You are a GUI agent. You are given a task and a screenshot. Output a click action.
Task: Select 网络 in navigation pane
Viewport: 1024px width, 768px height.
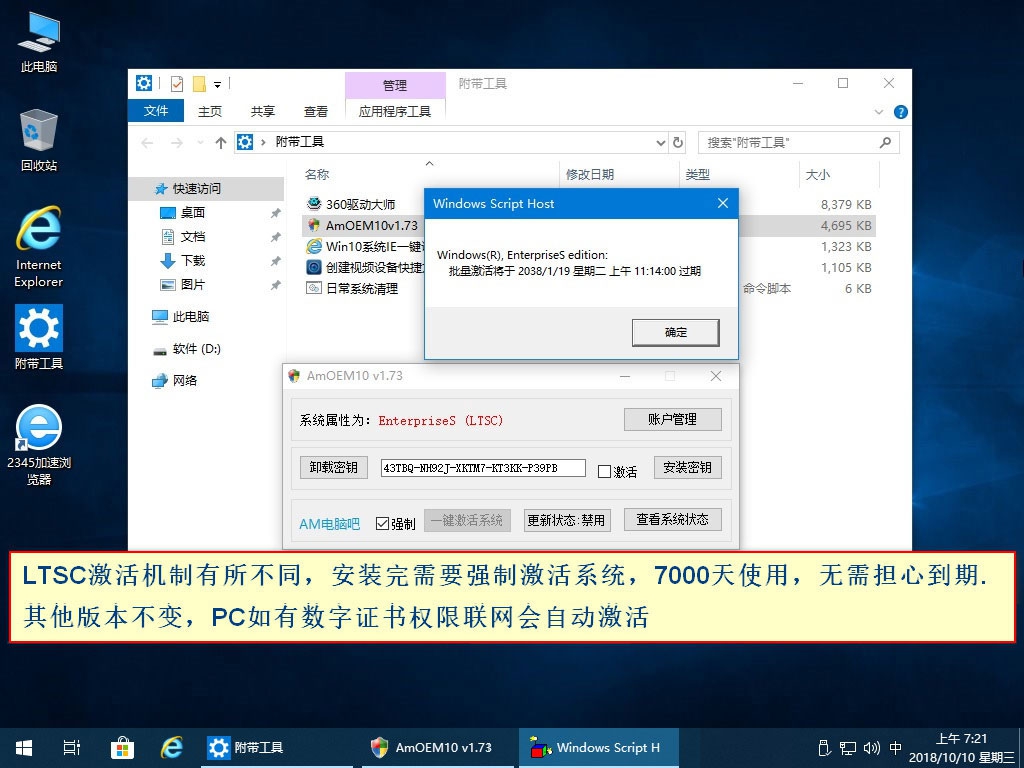point(185,381)
